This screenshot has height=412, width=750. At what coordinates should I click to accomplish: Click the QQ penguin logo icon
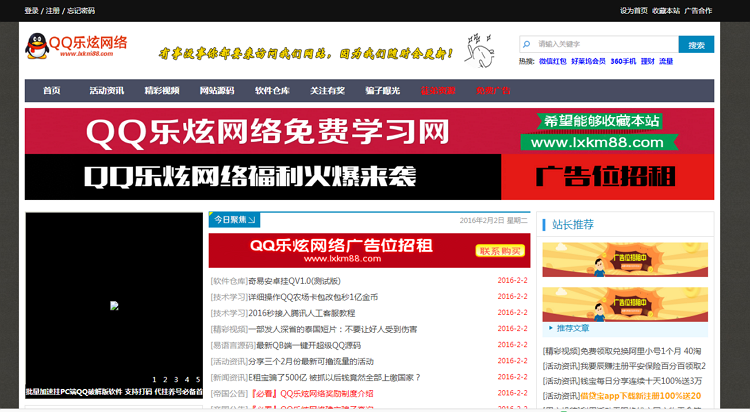(37, 46)
